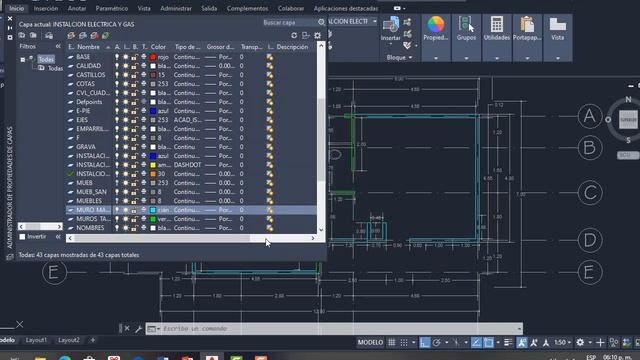This screenshot has width=640, height=360.
Task: Open the current layer combo box dropdown
Action: coord(375,21)
